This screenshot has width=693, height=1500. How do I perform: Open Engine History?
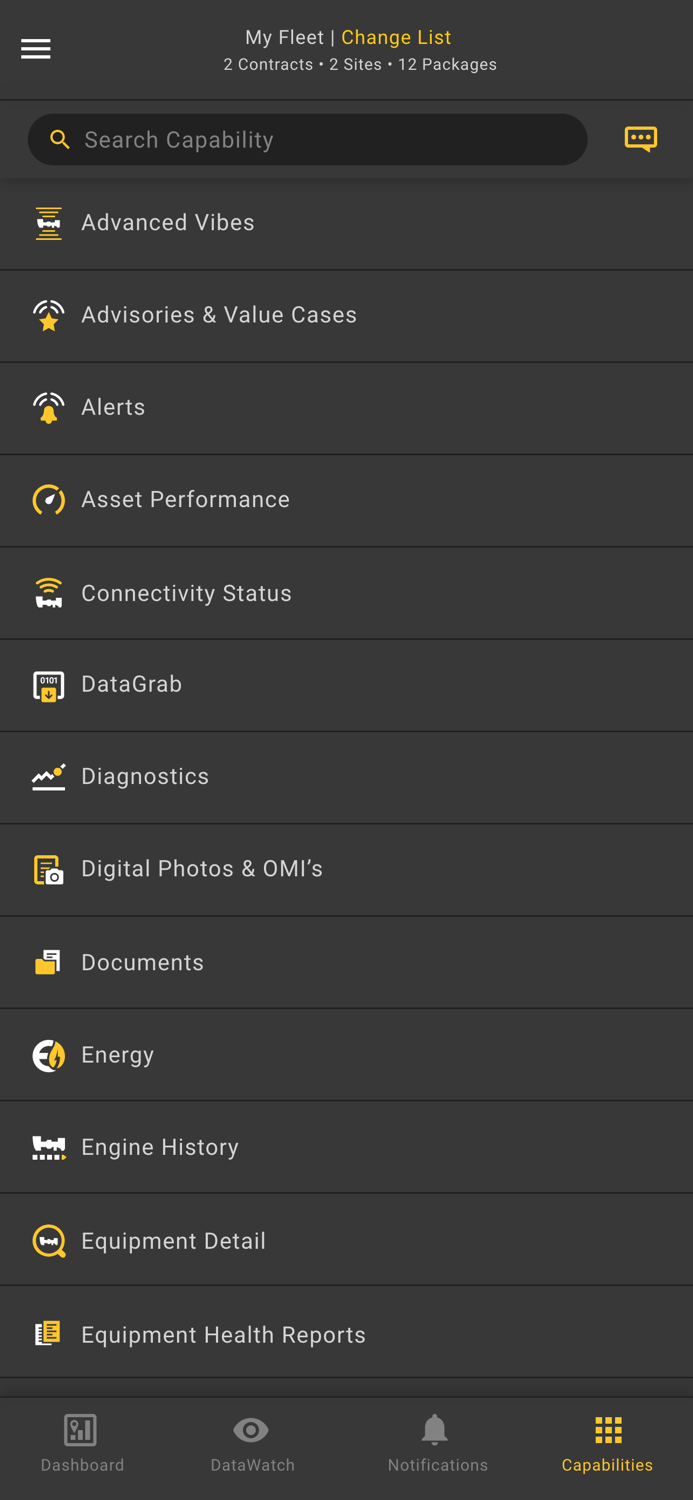(160, 1147)
